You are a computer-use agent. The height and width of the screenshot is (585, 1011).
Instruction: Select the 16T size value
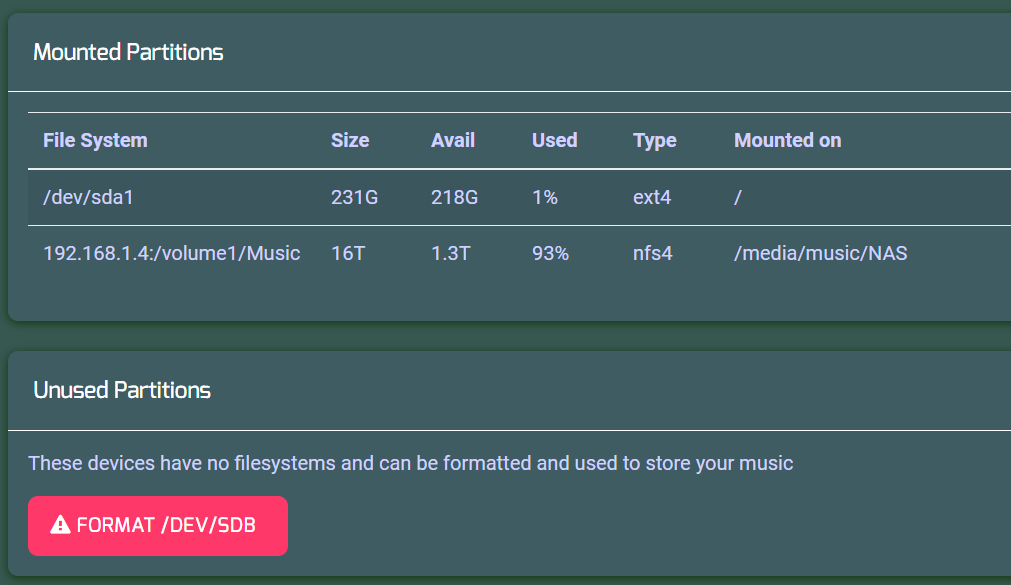348,253
